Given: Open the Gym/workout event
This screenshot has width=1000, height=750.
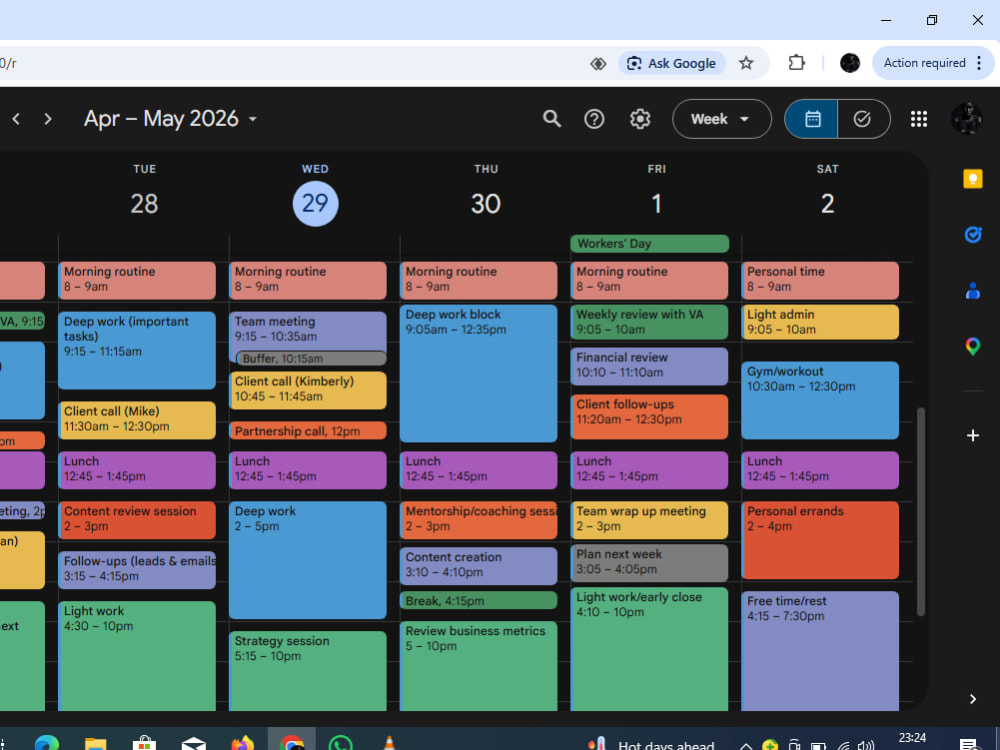Looking at the screenshot, I should point(820,401).
